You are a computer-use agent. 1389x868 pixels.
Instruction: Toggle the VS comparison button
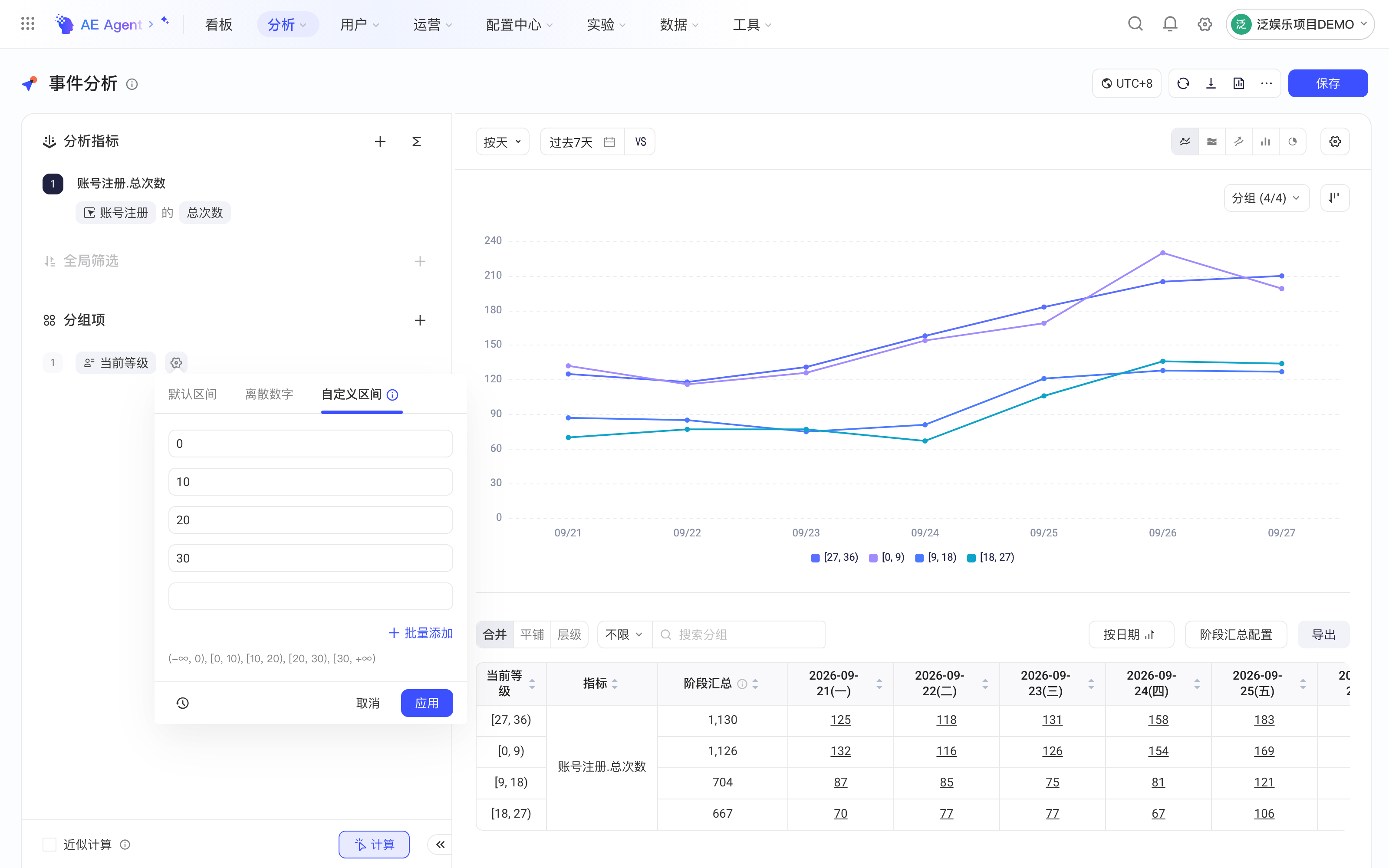pyautogui.click(x=641, y=142)
